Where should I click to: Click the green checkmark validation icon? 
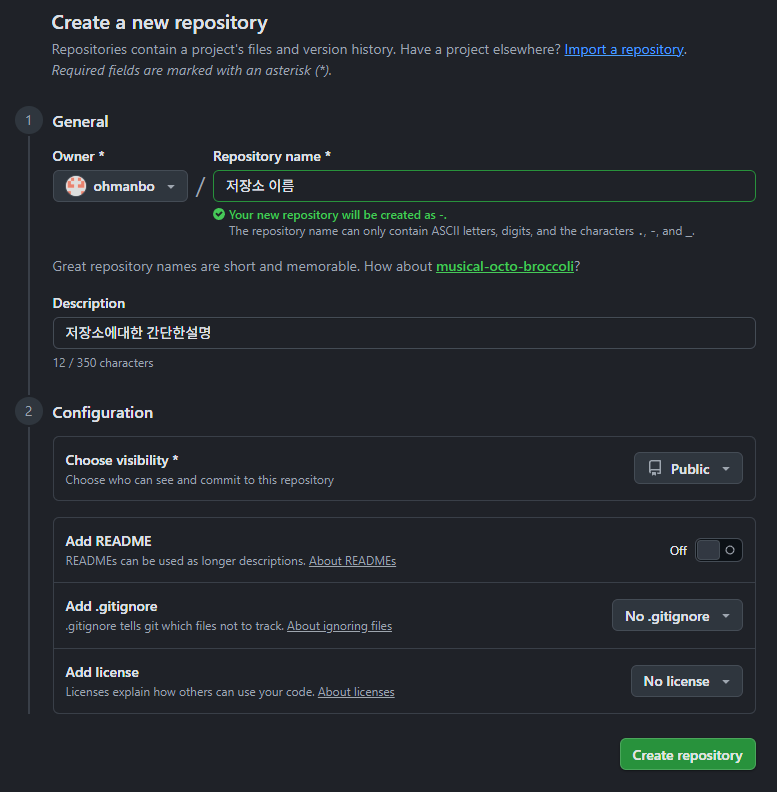[219, 215]
